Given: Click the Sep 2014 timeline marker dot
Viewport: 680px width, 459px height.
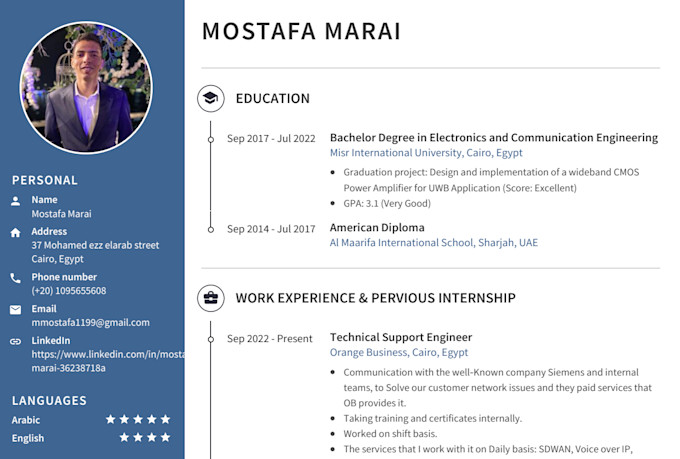Looking at the screenshot, I should (211, 230).
